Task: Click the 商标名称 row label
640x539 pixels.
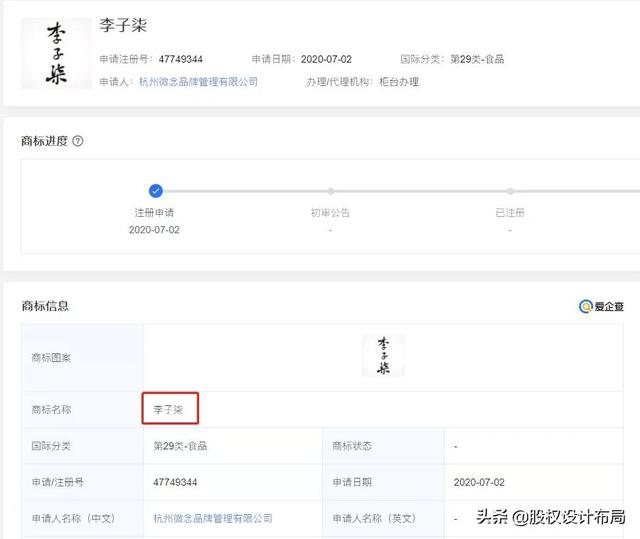Action: point(51,409)
